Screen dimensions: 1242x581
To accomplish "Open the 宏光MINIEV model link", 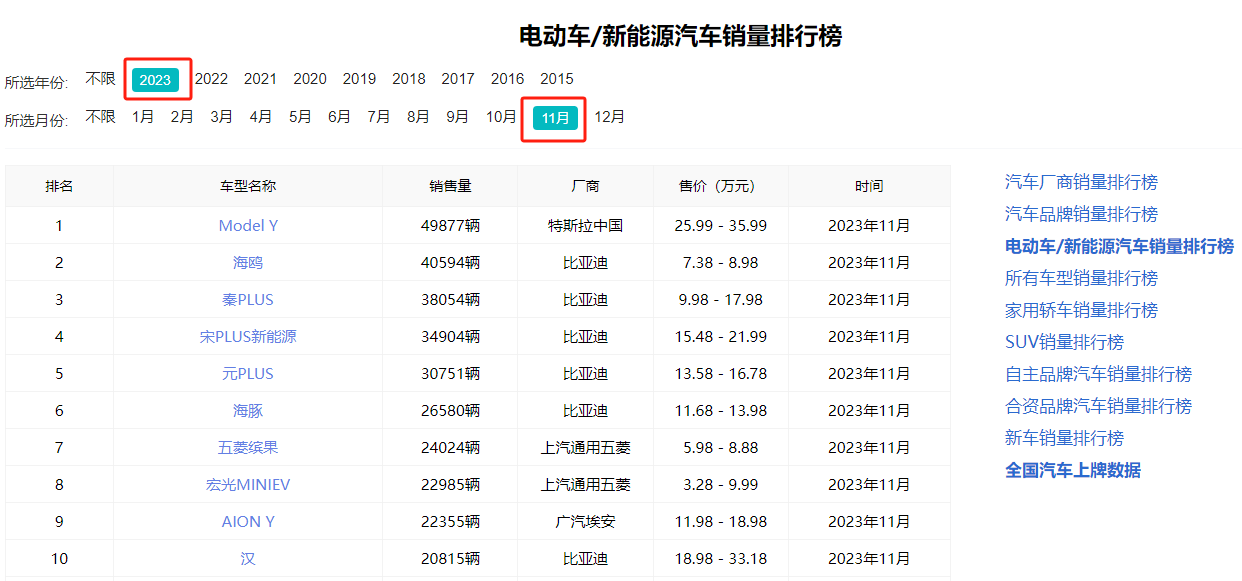I will coord(248,485).
